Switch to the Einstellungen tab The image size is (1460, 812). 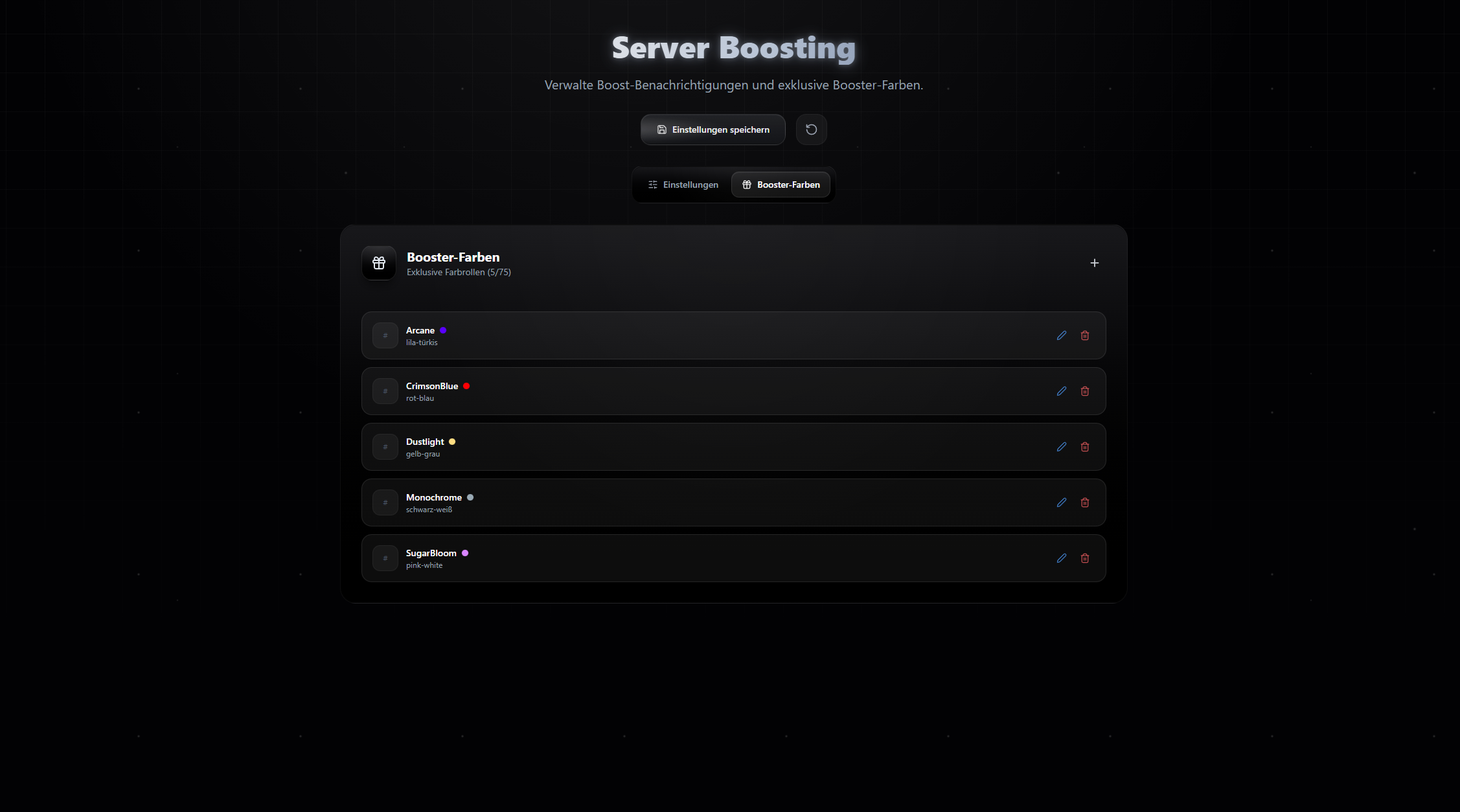point(683,185)
